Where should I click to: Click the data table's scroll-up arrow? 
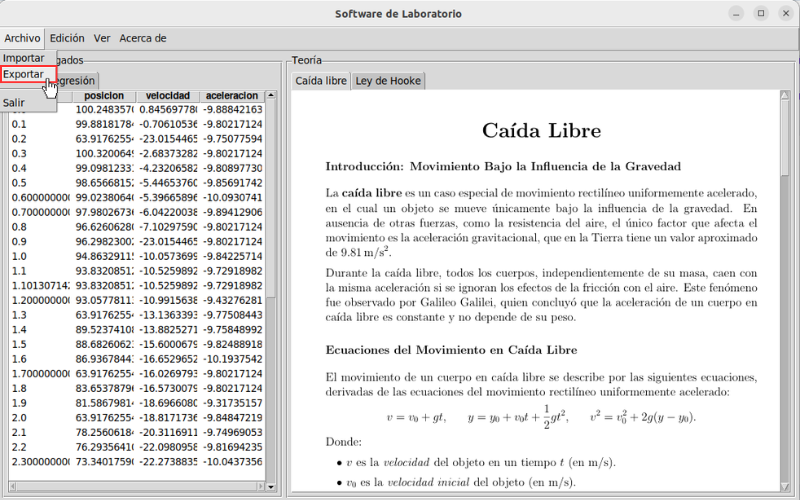(x=271, y=95)
